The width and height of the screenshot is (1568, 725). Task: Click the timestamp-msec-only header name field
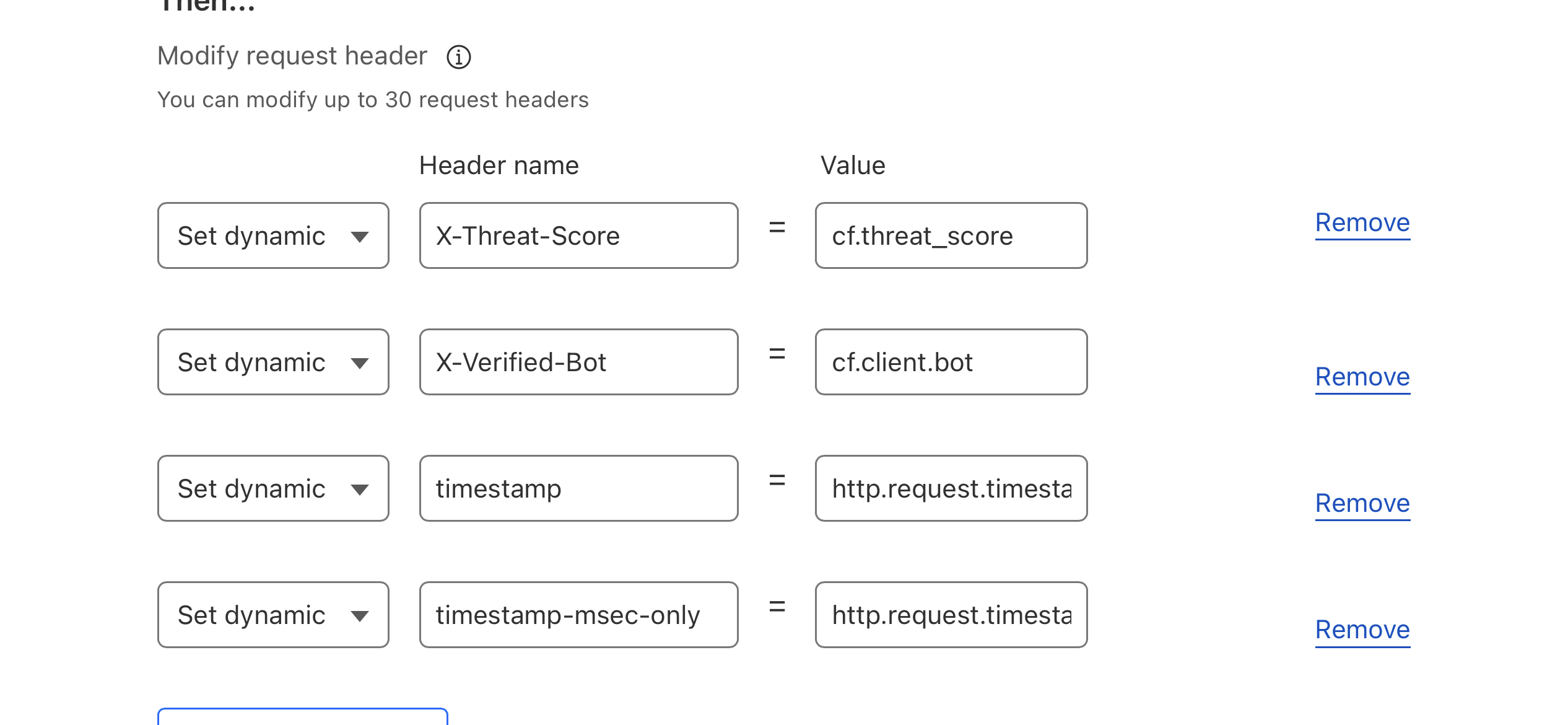pos(578,615)
